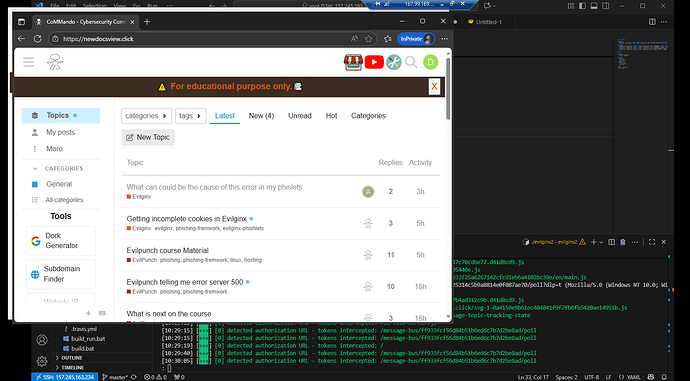Open the green D user avatar menu
The image size is (690, 381).
tap(430, 62)
